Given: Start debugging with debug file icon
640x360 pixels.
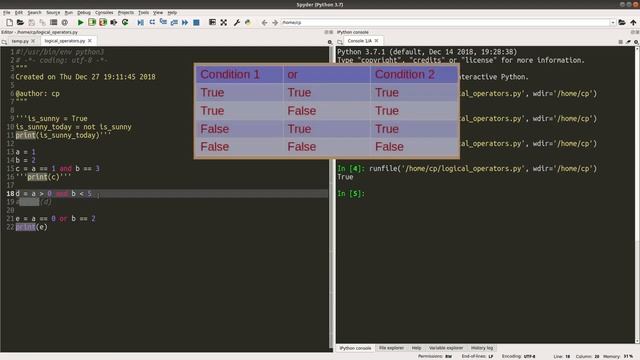Looking at the screenshot, I should point(140,22).
